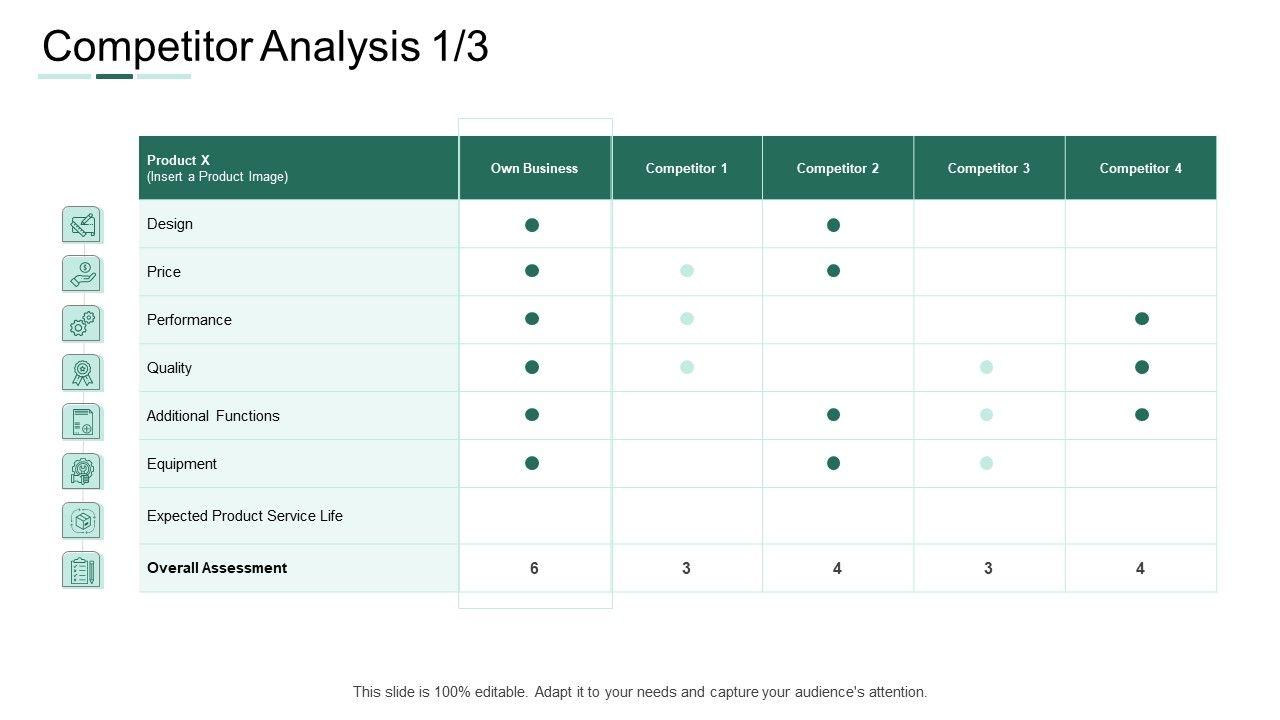Image resolution: width=1280 pixels, height=720 pixels.
Task: Click the editable slide footer text
Action: [x=640, y=691]
